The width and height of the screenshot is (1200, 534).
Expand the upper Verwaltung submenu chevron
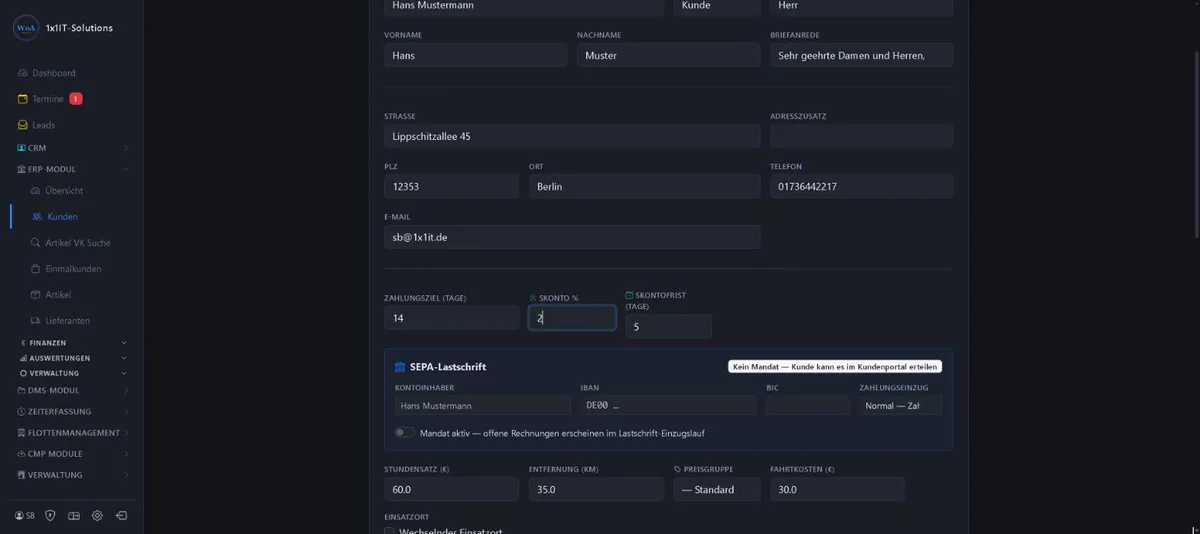pos(124,373)
